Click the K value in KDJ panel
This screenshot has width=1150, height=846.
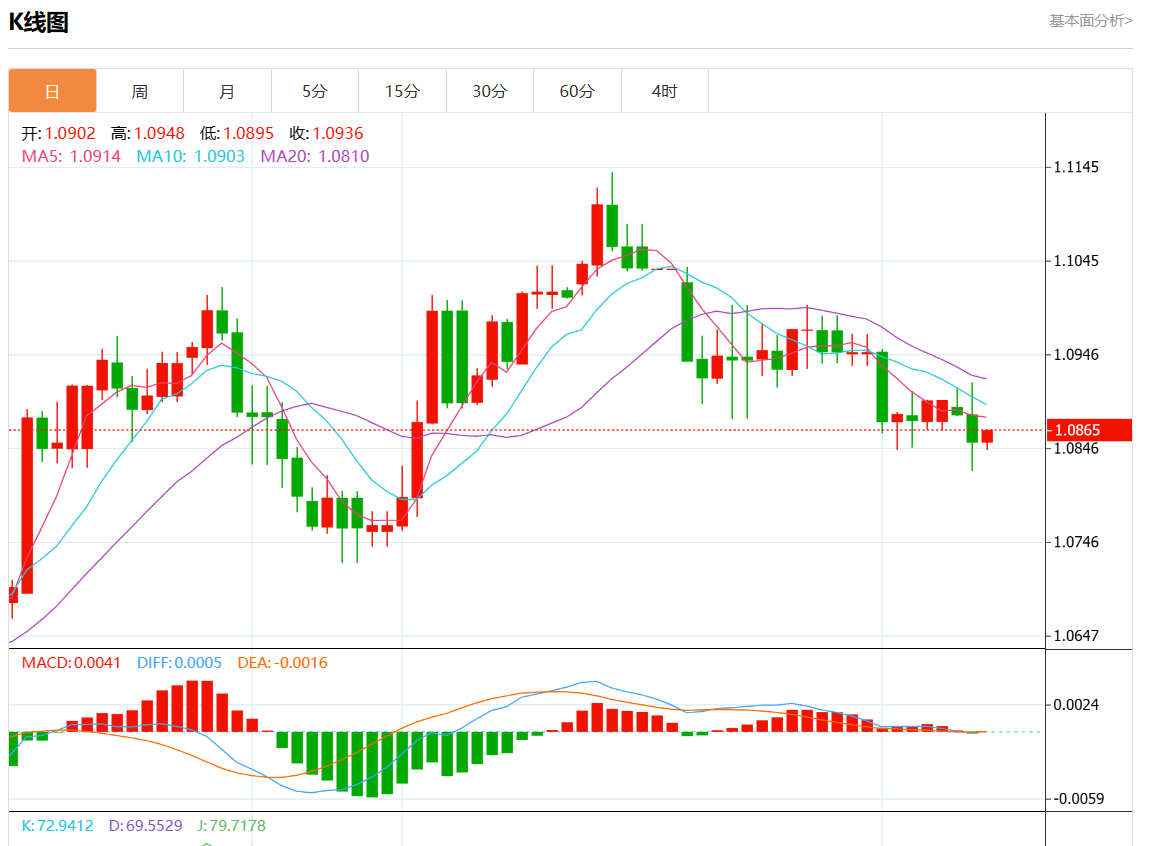[57, 826]
